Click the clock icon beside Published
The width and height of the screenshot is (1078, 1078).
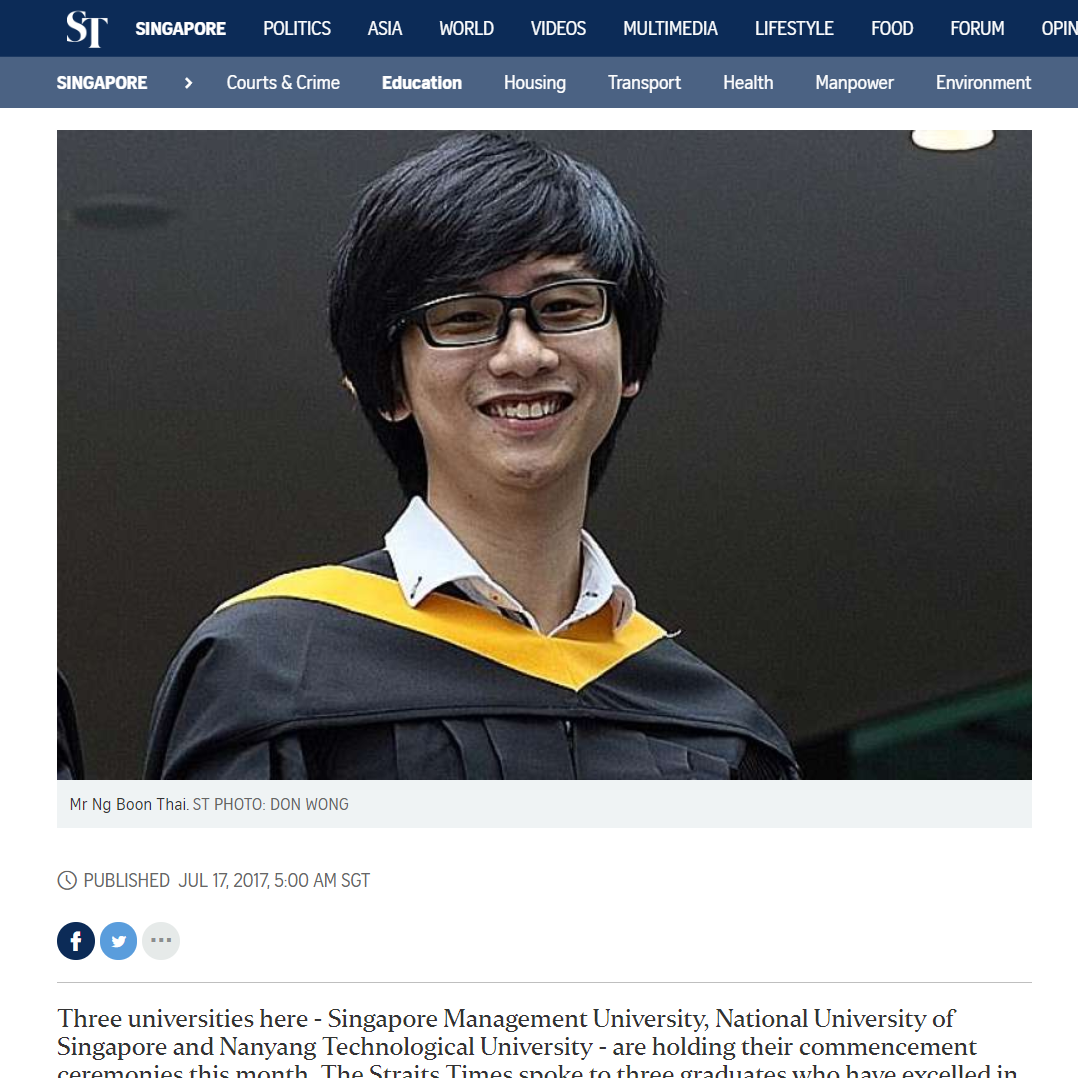point(67,880)
